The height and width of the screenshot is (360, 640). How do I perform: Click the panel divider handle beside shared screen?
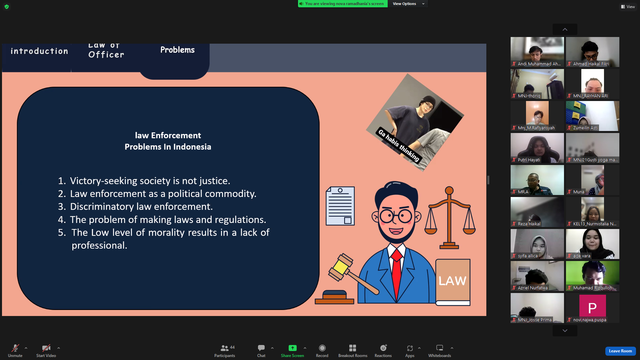tap(488, 180)
